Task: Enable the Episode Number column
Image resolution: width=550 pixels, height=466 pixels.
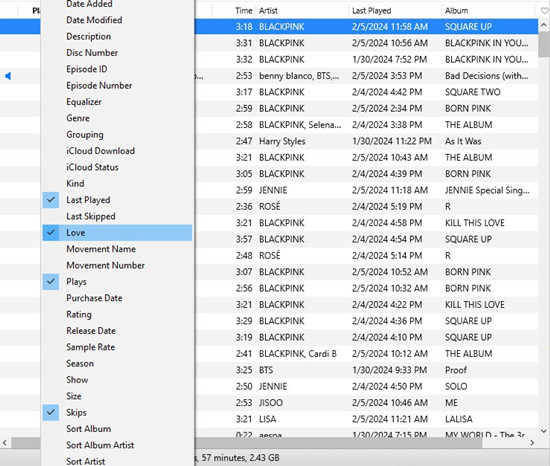Action: point(117,86)
